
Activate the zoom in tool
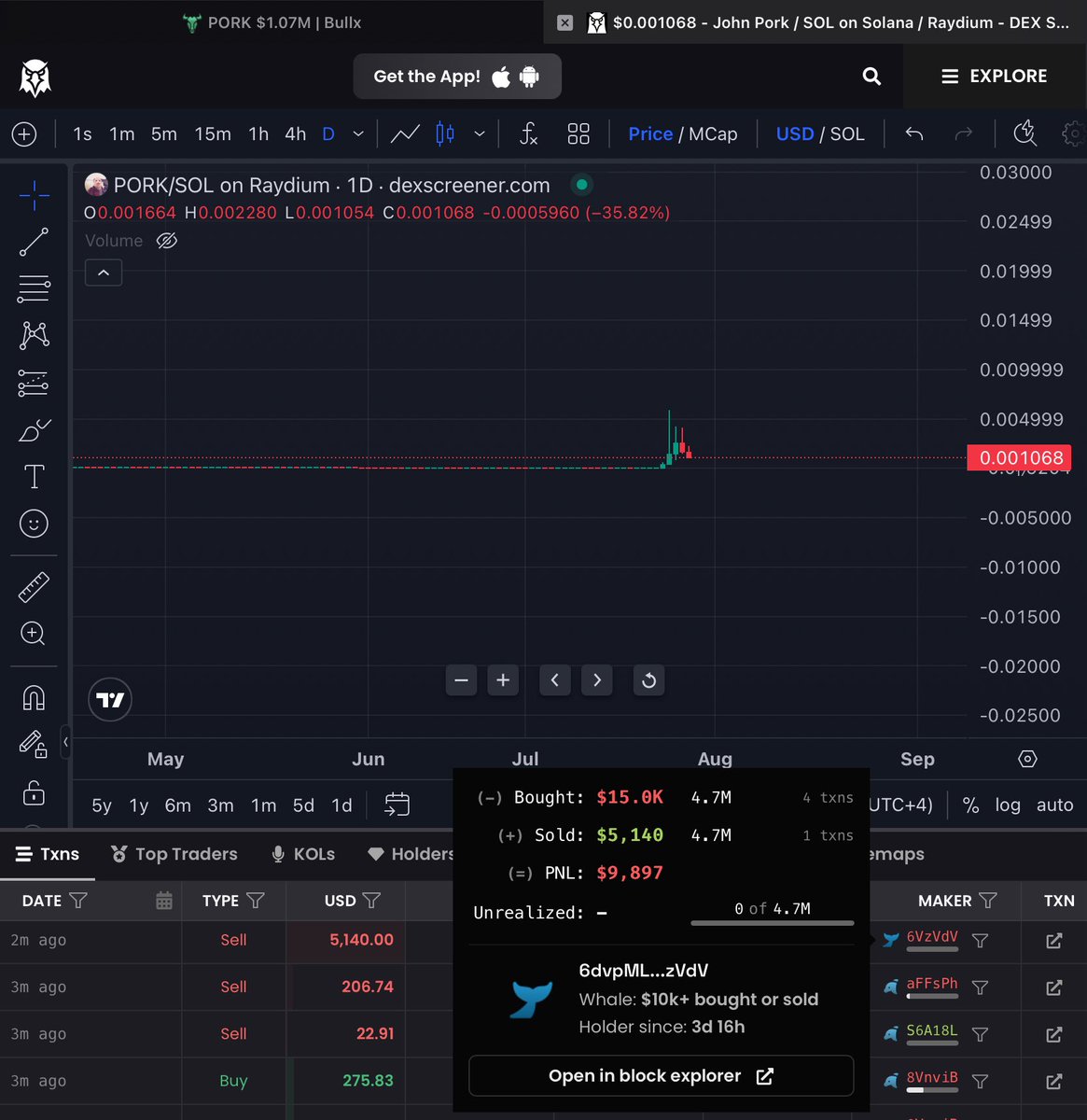pos(34,634)
